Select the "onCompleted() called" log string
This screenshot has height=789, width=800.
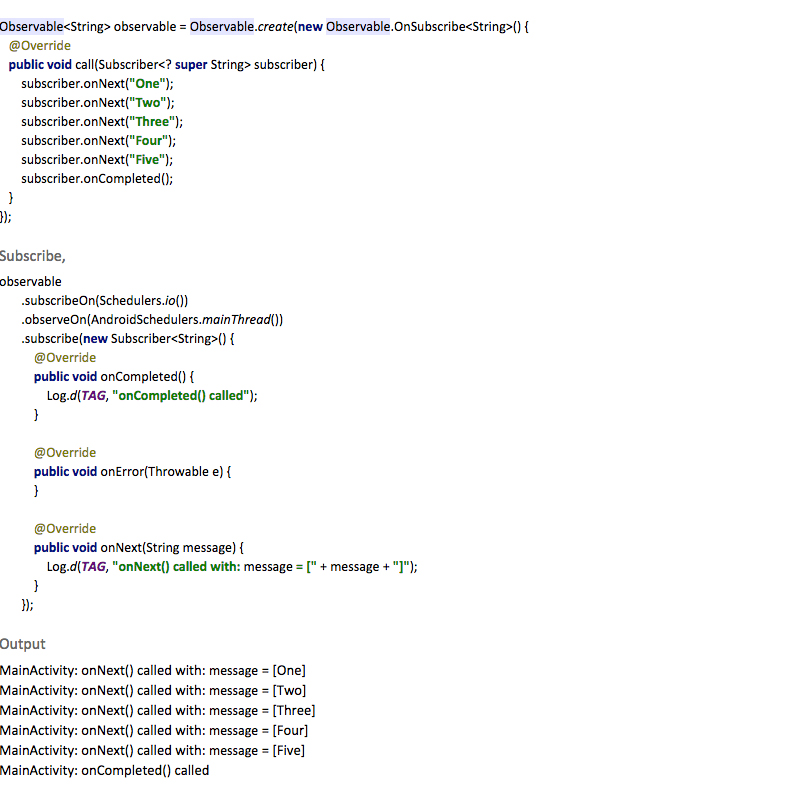185,395
